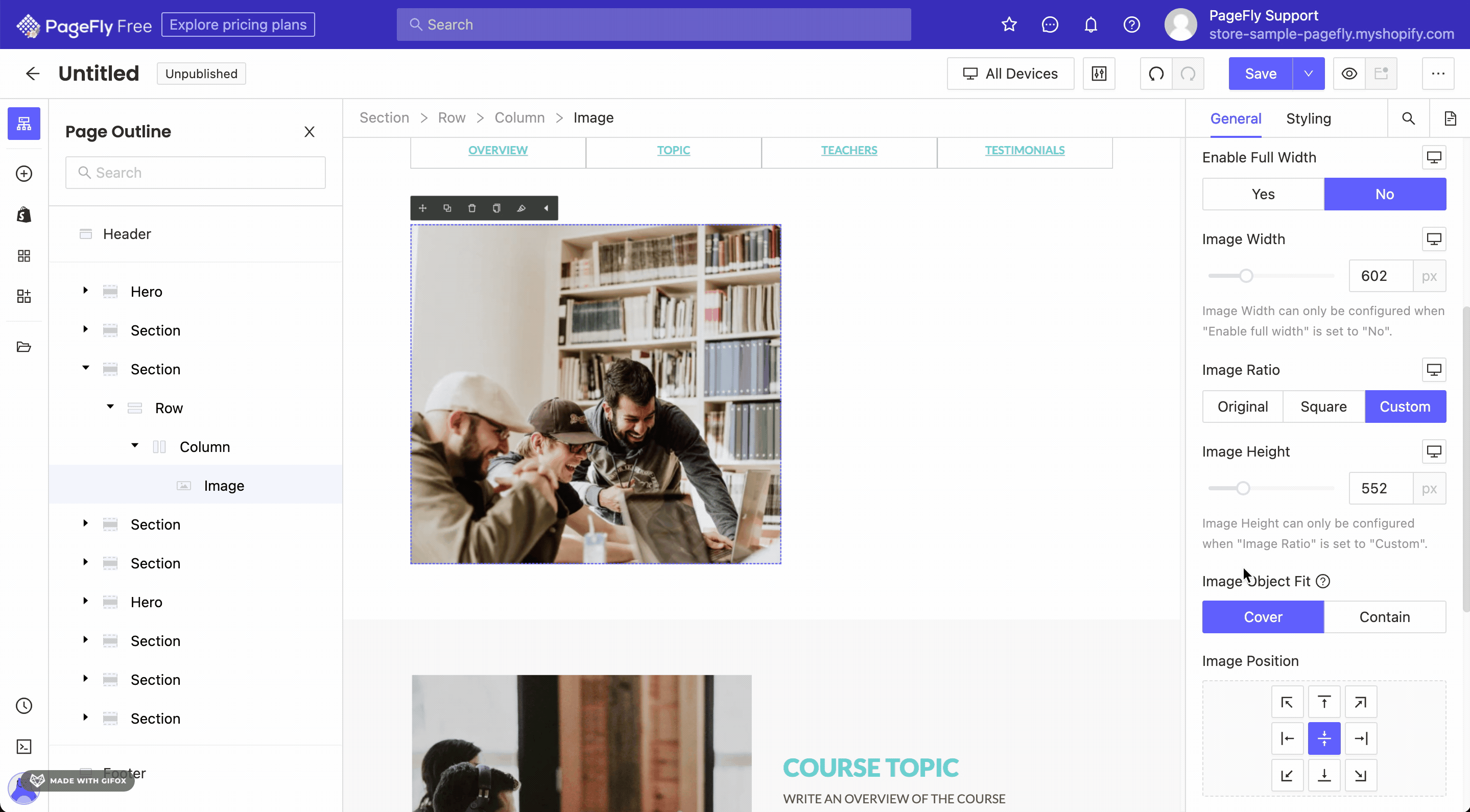Open the saved folder icon in sidebar
1470x812 pixels.
24,347
